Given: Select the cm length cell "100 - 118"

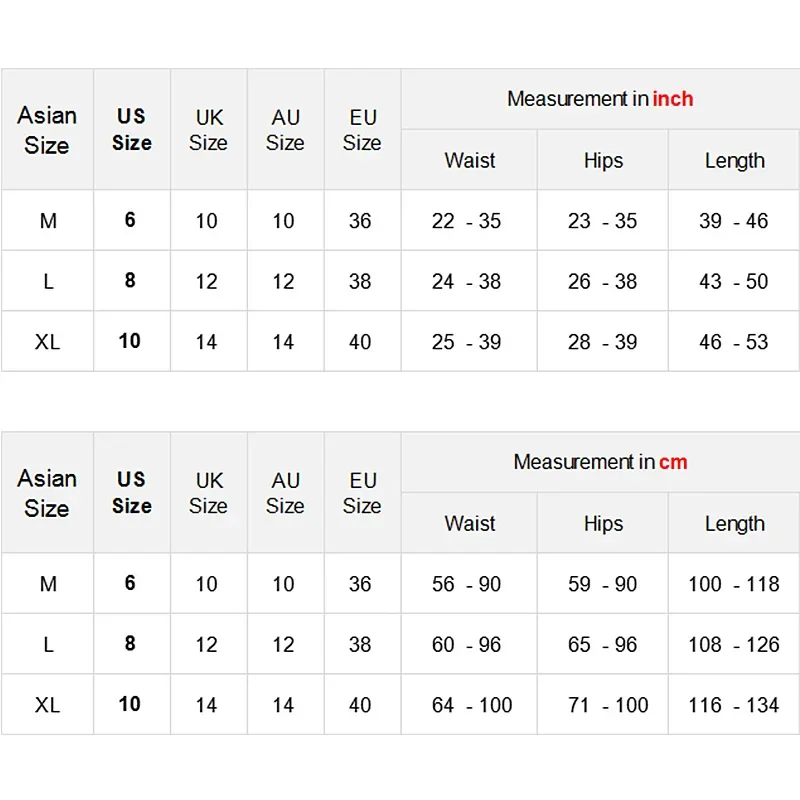Looking at the screenshot, I should [734, 584].
